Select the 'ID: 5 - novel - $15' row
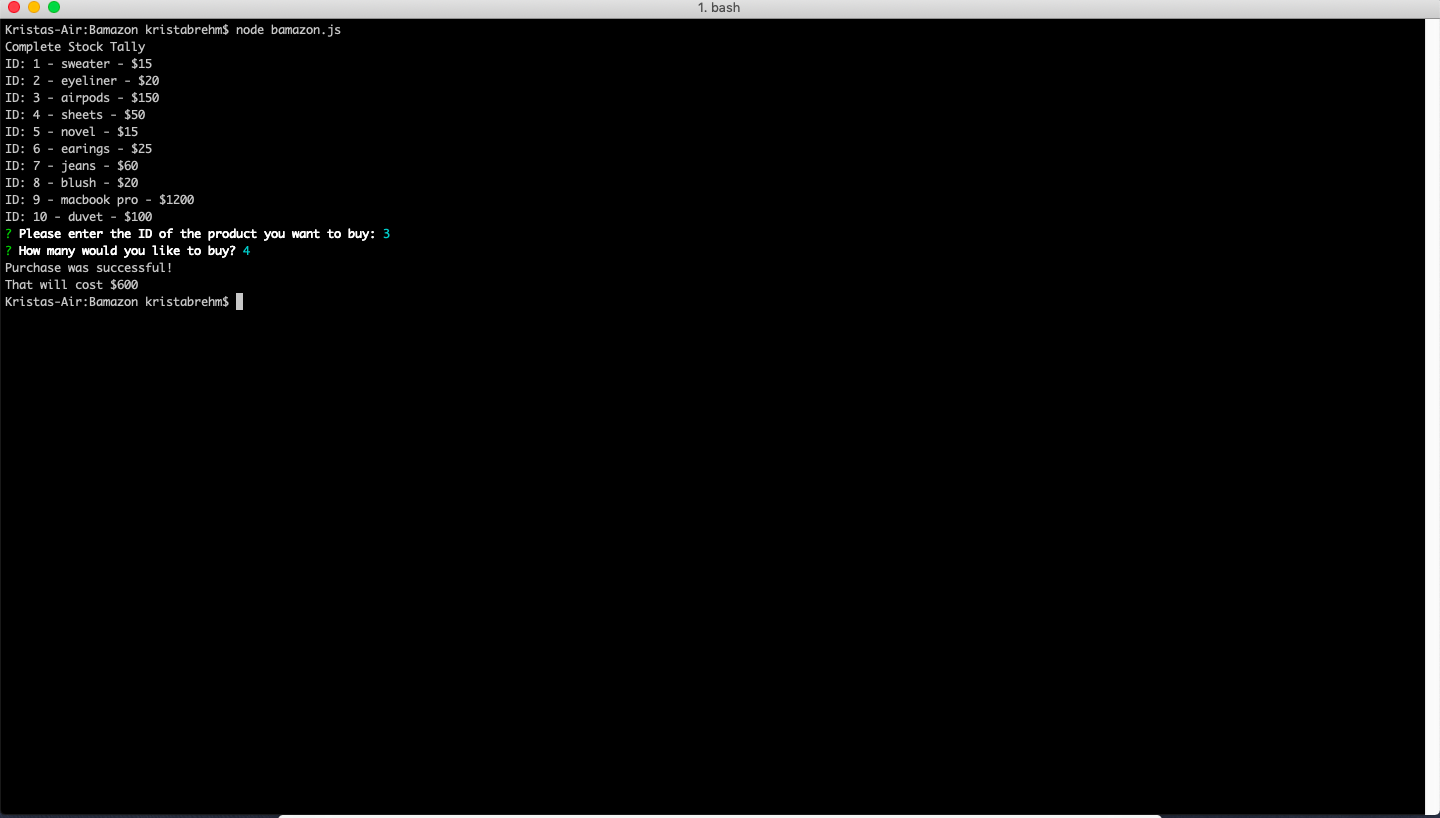 (x=72, y=132)
